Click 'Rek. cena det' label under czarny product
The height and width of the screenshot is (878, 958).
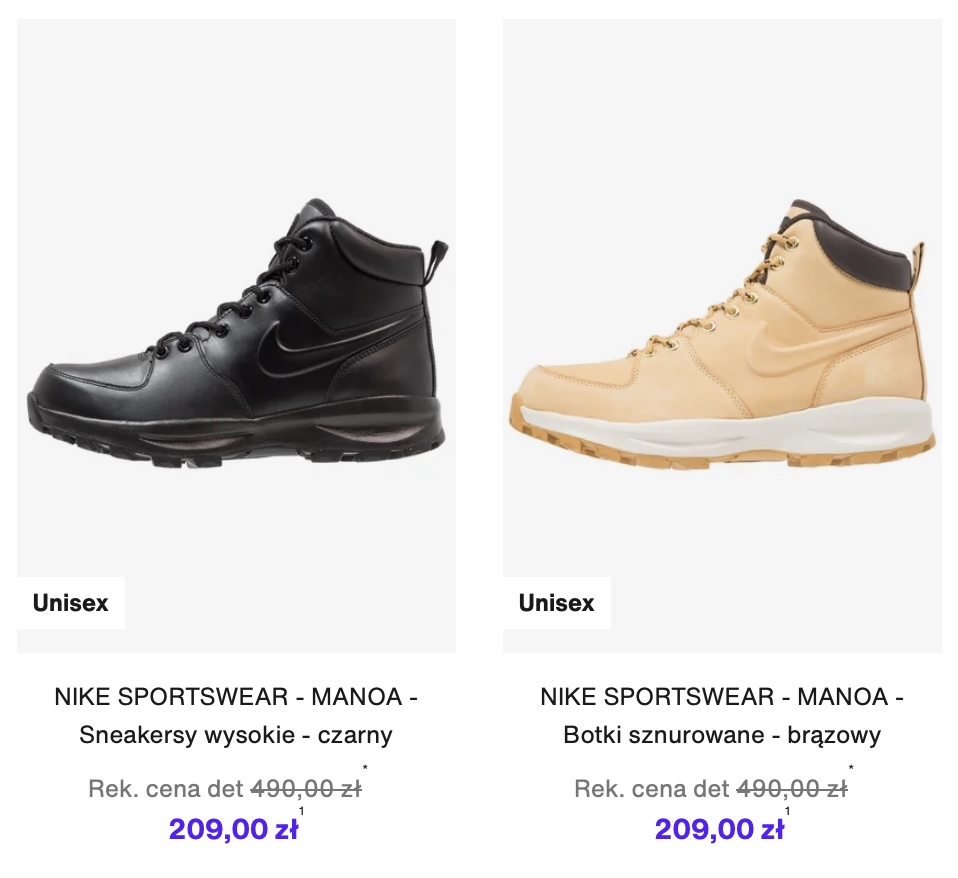(x=166, y=789)
